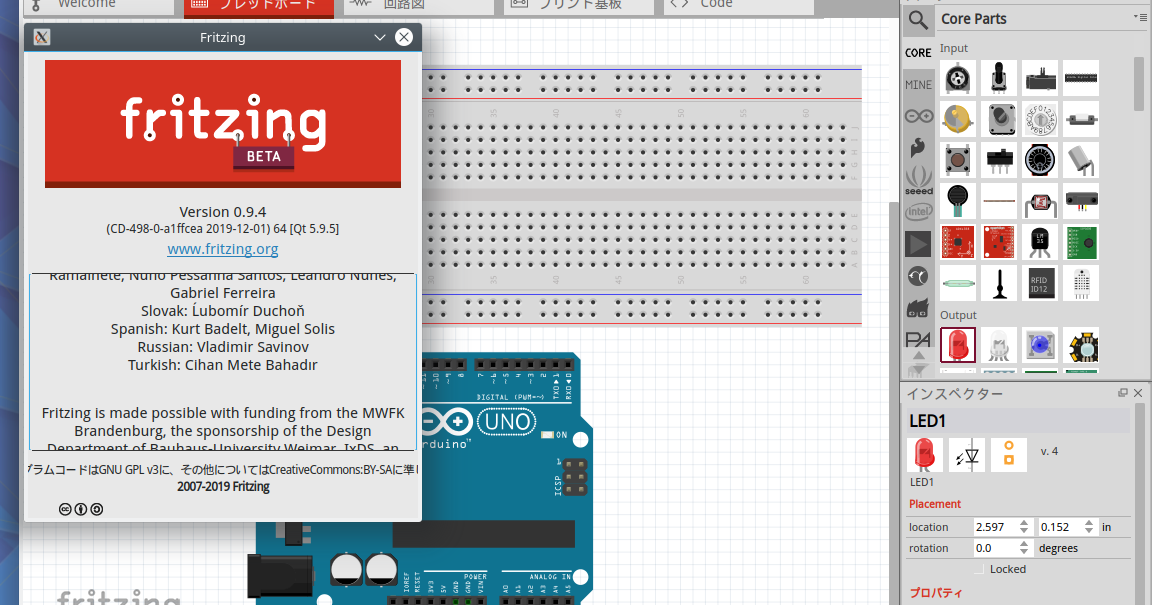Increase the second location value
Screen dimensions: 1152x605
[1089, 523]
